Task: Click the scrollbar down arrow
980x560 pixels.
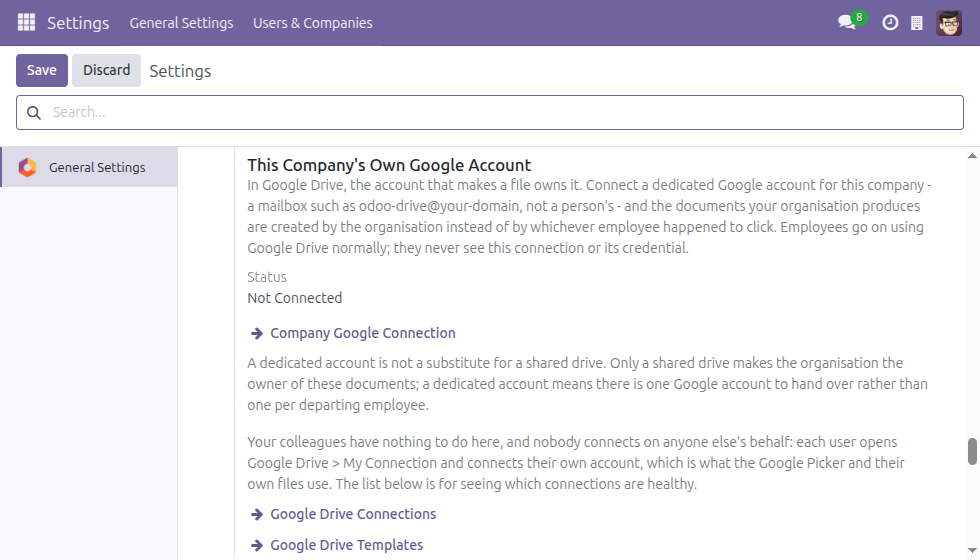Action: point(972,551)
